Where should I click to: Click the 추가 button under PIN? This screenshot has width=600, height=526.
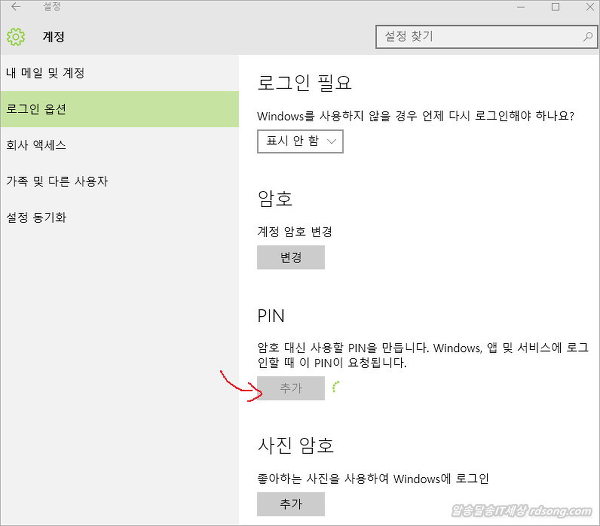tap(290, 389)
